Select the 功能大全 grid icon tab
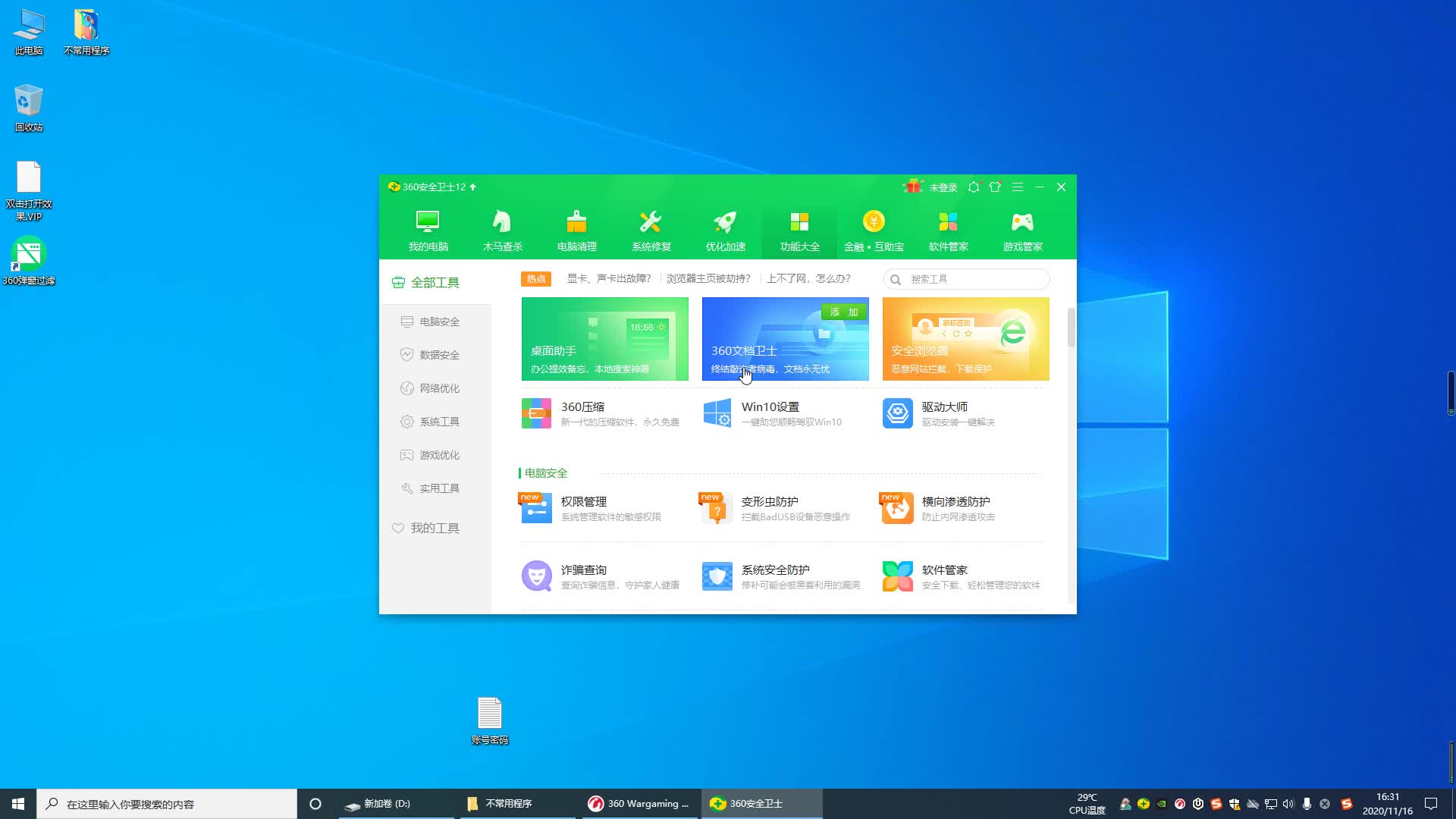This screenshot has height=819, width=1456. pyautogui.click(x=799, y=230)
